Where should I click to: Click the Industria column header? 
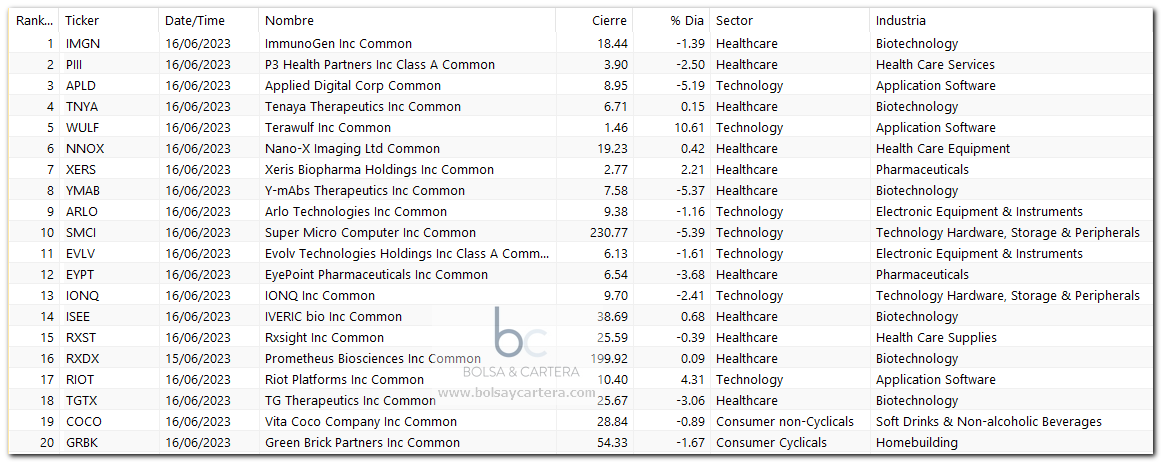tap(1011, 21)
